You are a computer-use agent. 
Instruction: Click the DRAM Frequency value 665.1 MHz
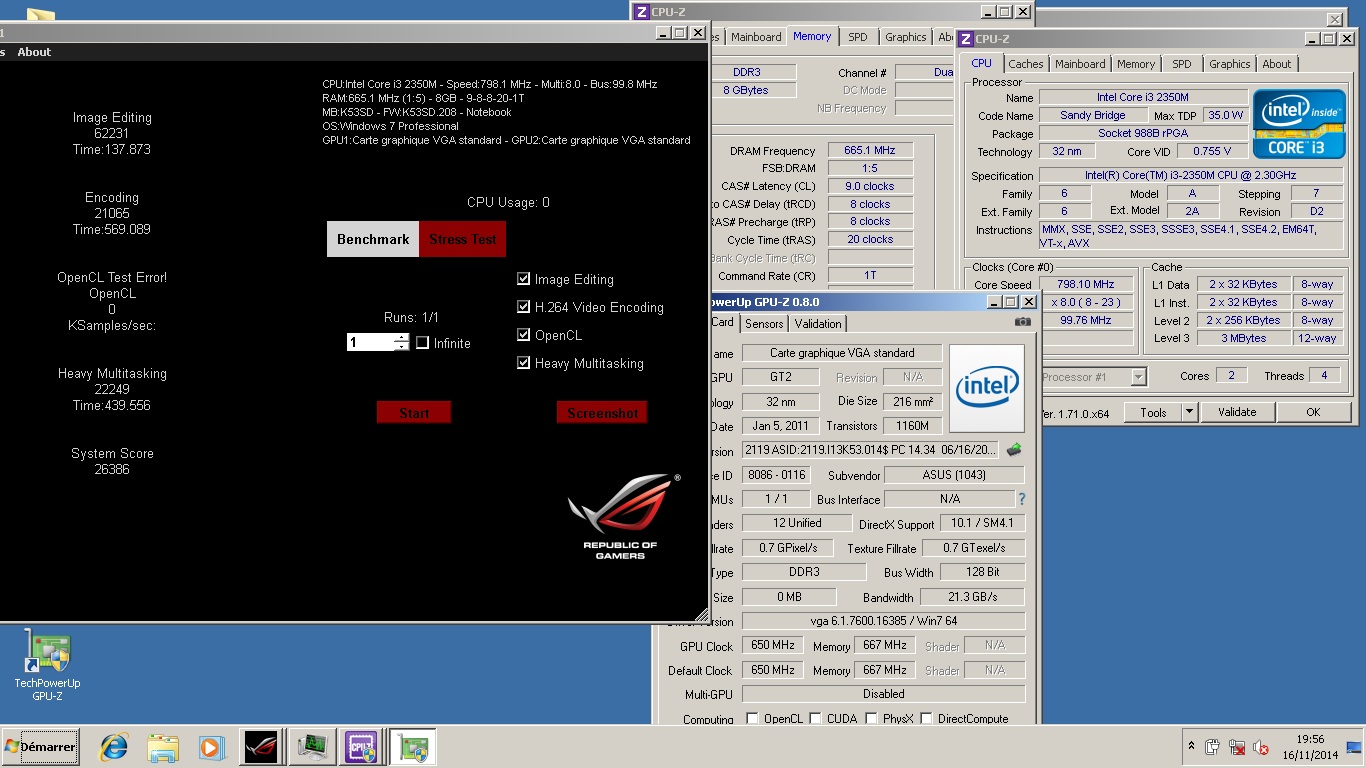869,150
